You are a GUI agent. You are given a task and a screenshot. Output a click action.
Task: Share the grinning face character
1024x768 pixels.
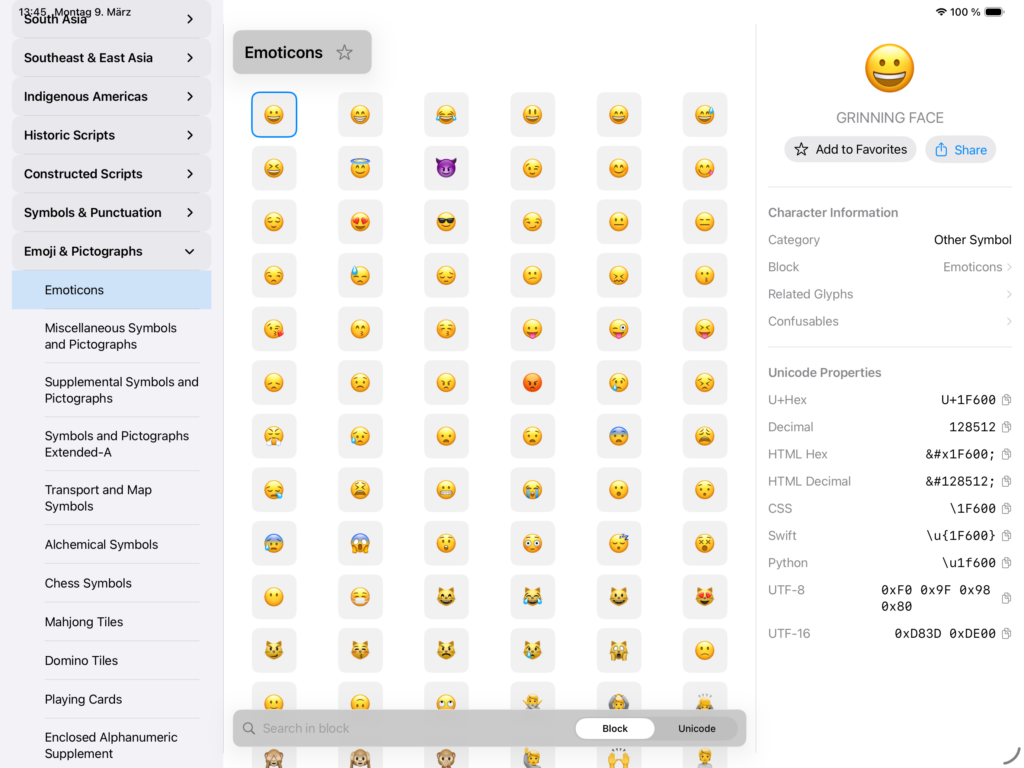[x=960, y=148]
